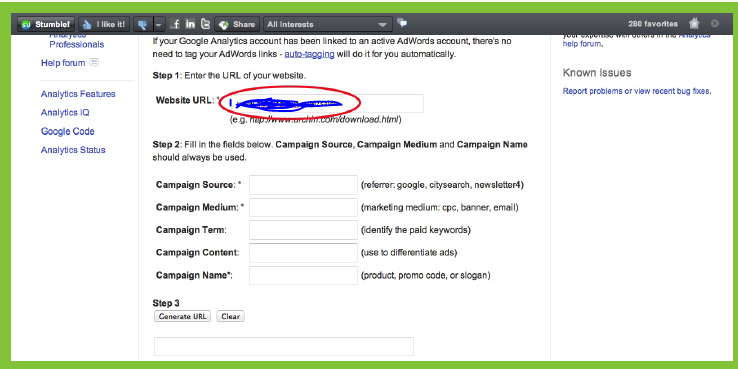The width and height of the screenshot is (738, 369).
Task: Click the Stumble! button
Action: 46,24
